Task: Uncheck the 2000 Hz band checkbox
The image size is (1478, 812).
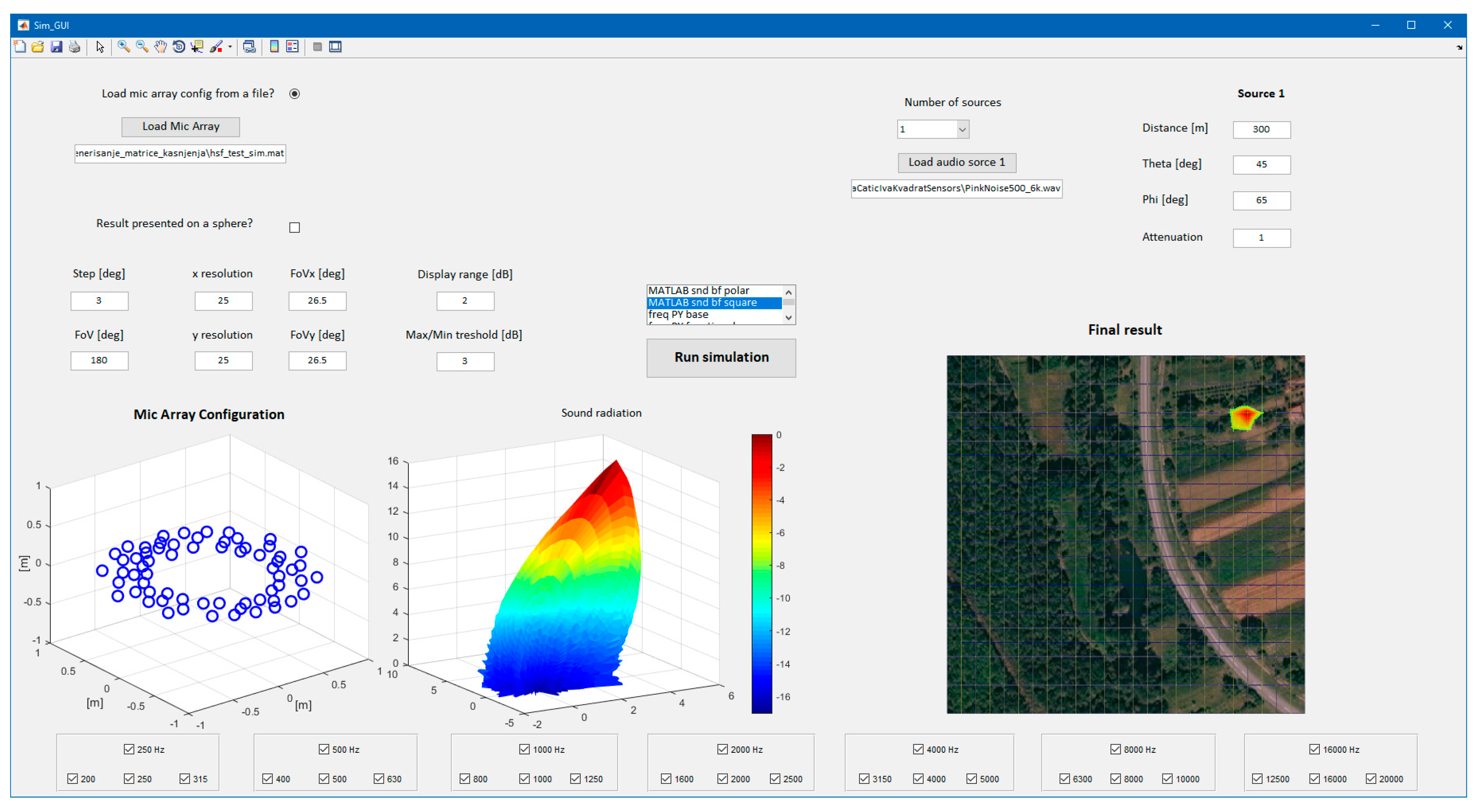Action: 722,749
